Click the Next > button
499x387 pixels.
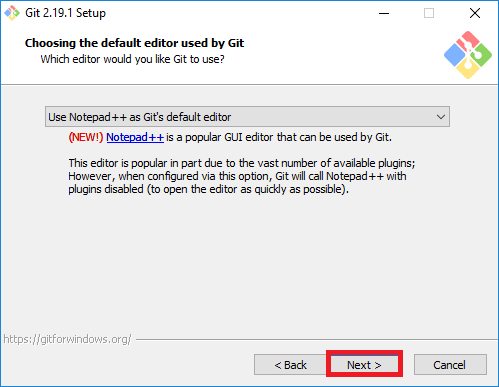click(364, 364)
